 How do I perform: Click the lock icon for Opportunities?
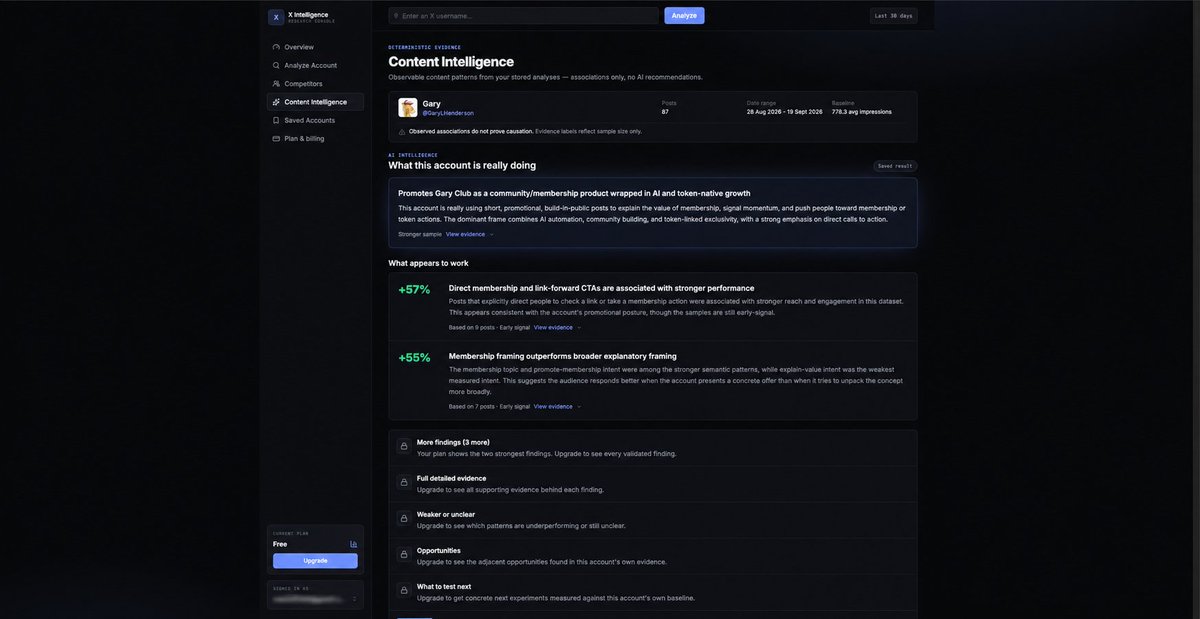point(404,555)
